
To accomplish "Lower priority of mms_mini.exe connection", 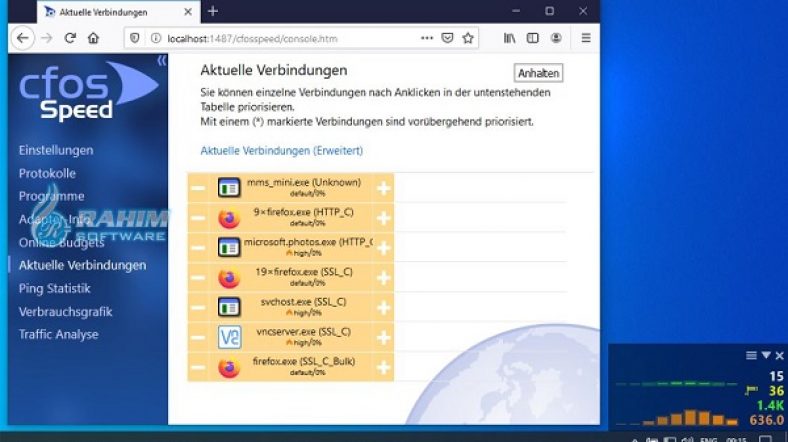I will click(x=198, y=188).
